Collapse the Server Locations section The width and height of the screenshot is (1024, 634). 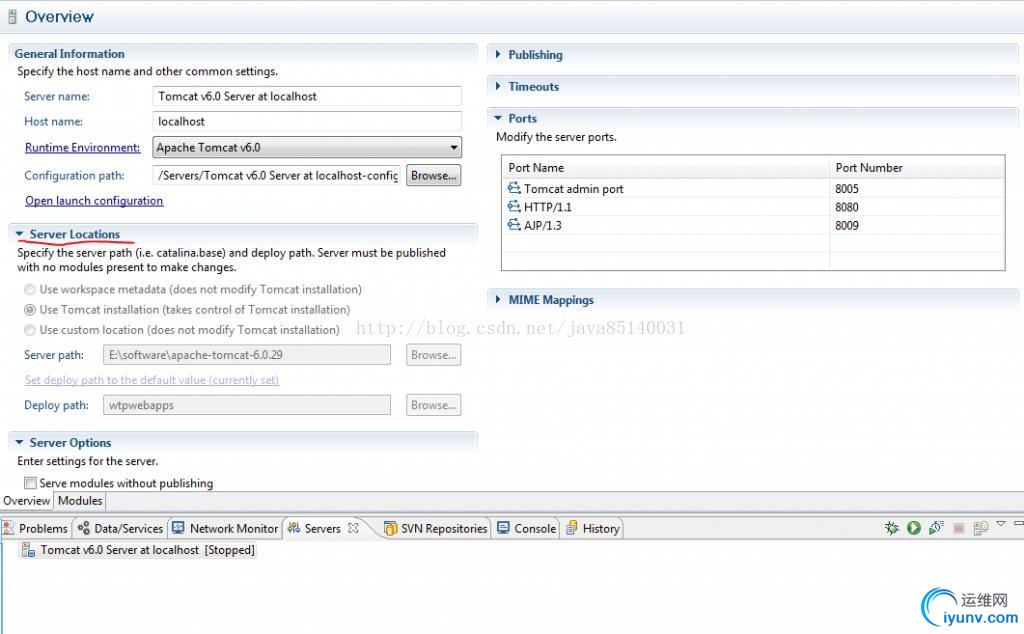(x=19, y=234)
